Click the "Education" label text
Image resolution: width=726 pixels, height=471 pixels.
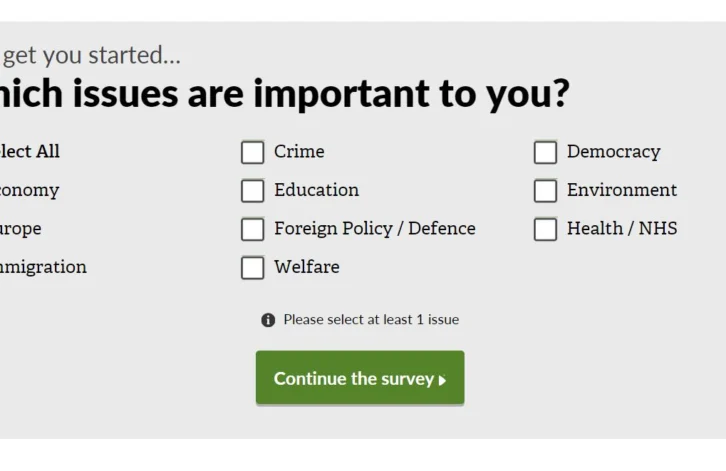coord(316,190)
